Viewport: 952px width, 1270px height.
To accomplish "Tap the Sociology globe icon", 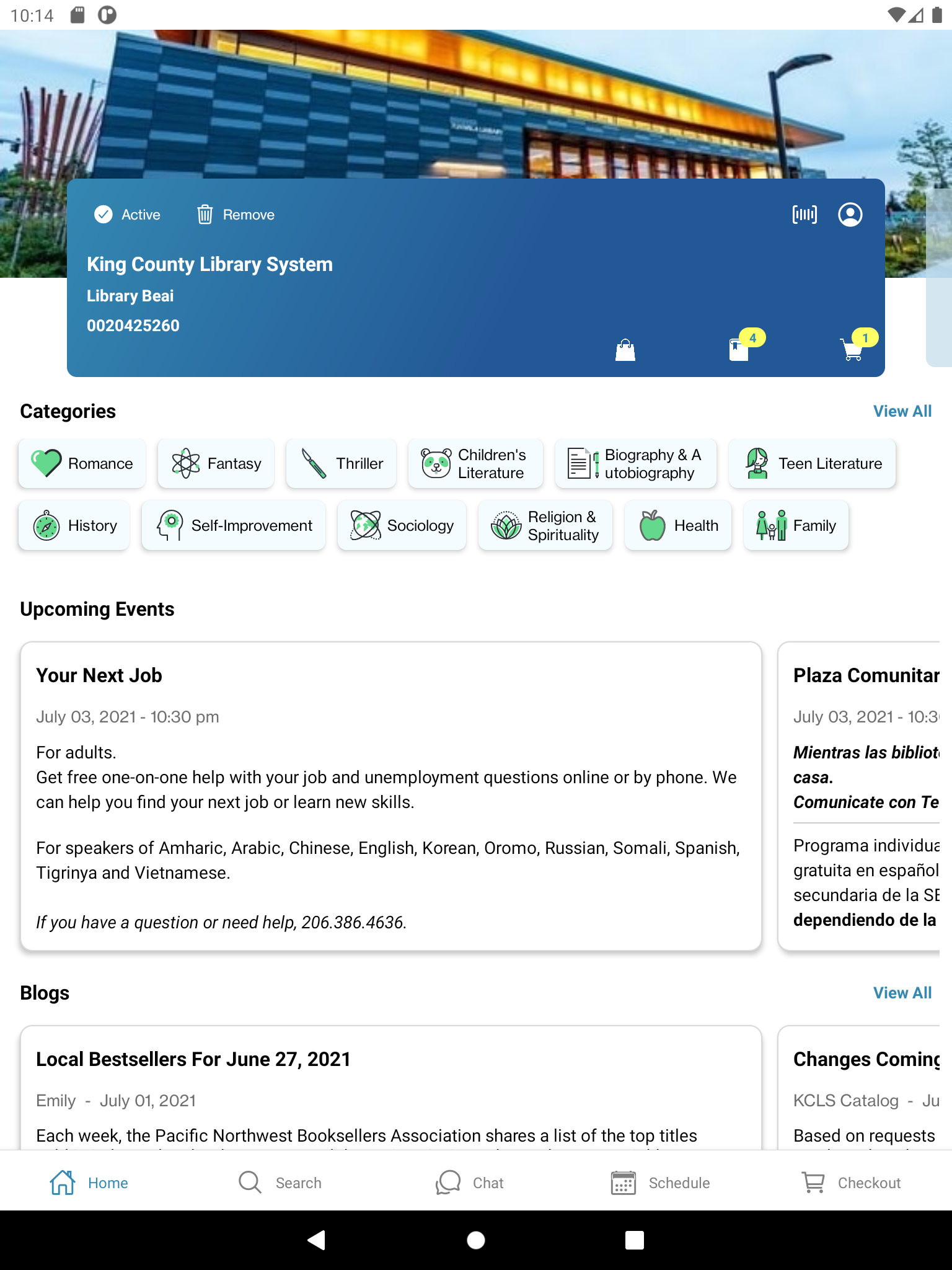I will tap(366, 526).
